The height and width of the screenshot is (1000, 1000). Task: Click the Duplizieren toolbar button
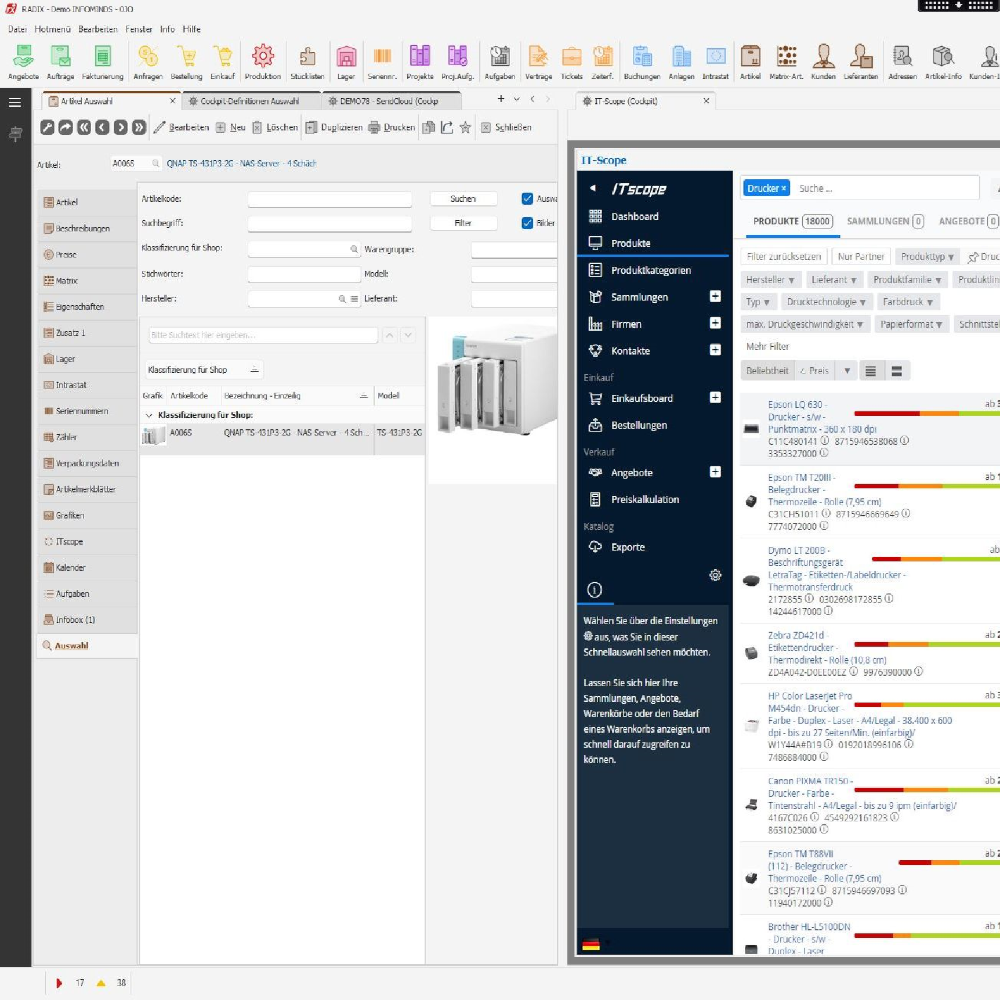click(334, 128)
